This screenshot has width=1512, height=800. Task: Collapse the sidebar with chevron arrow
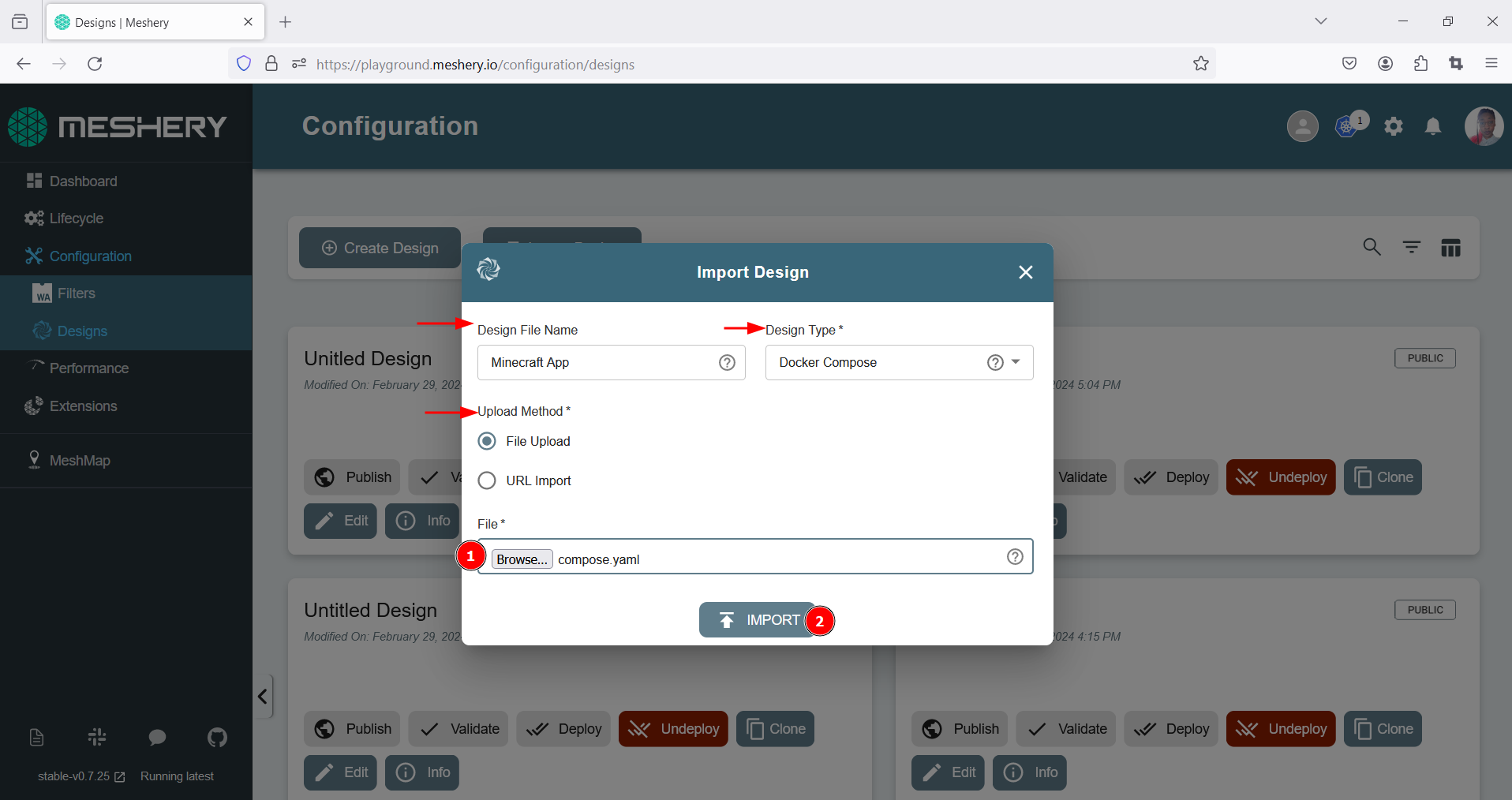pyautogui.click(x=263, y=696)
